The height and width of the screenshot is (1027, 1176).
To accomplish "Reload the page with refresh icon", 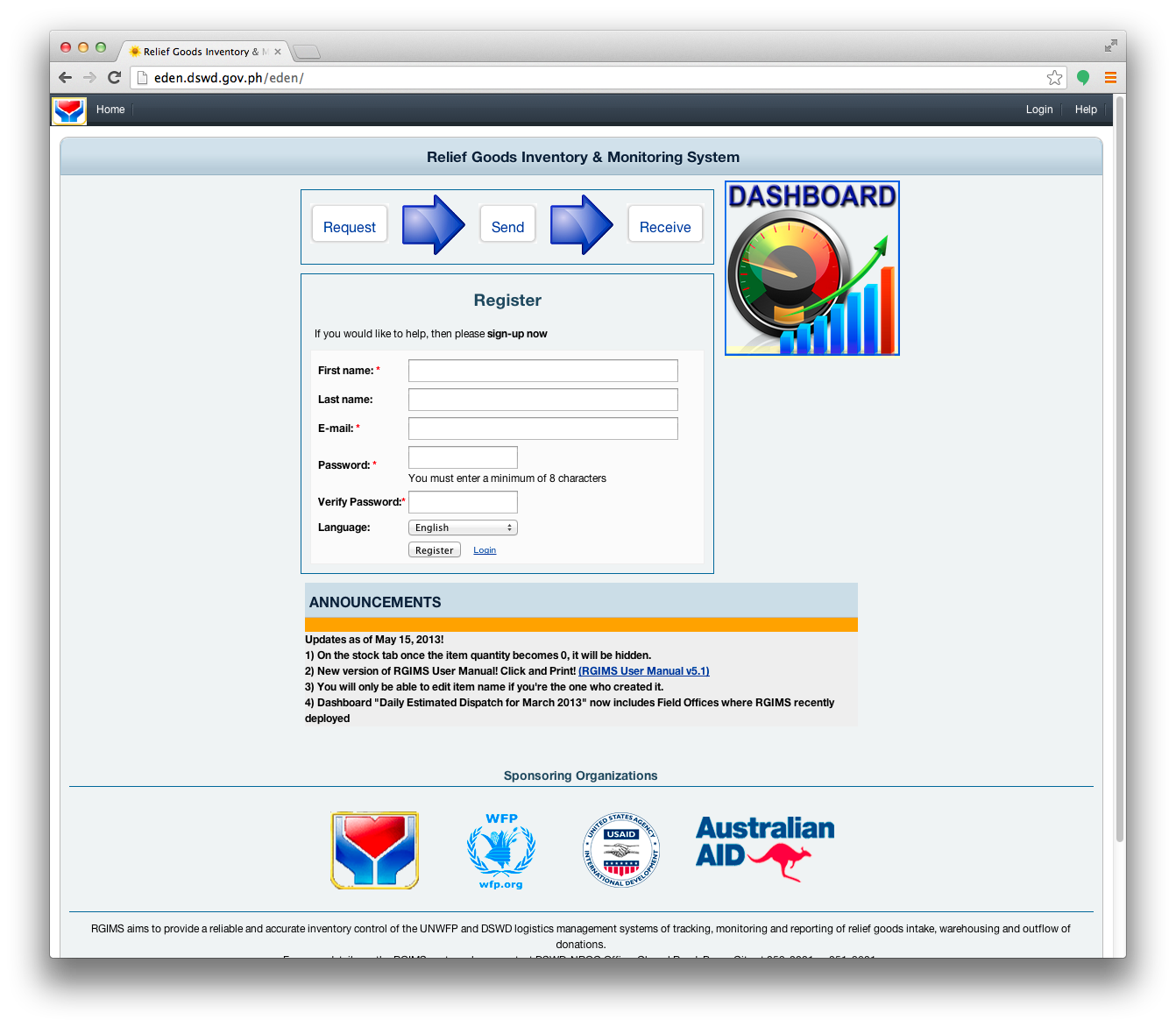I will pos(114,77).
